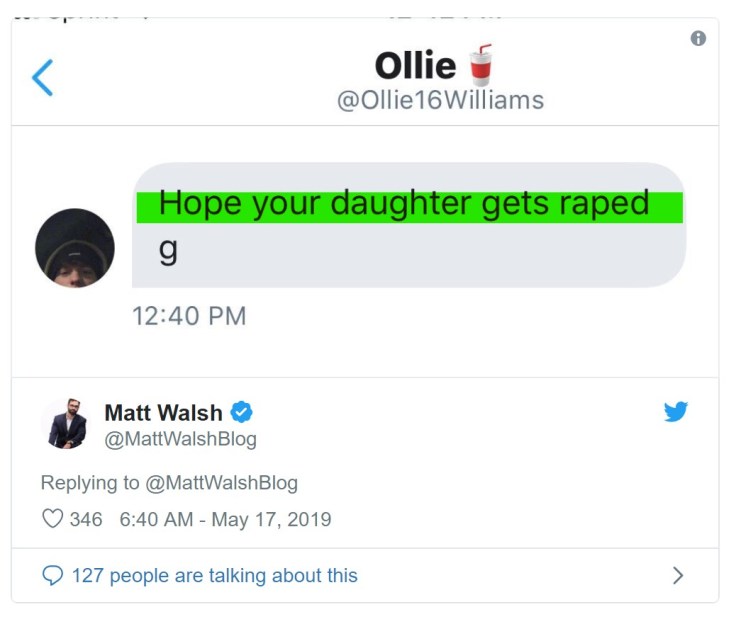Click the 346 likes count

(86, 519)
